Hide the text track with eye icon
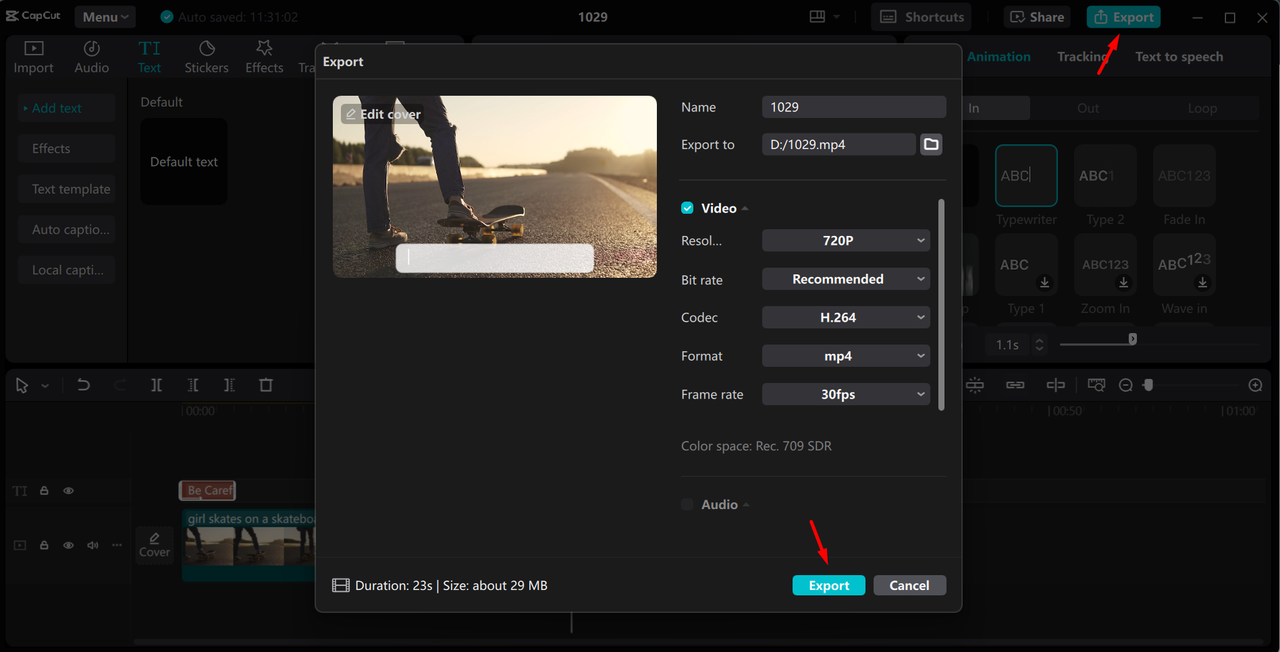Viewport: 1280px width, 652px height. pos(69,491)
